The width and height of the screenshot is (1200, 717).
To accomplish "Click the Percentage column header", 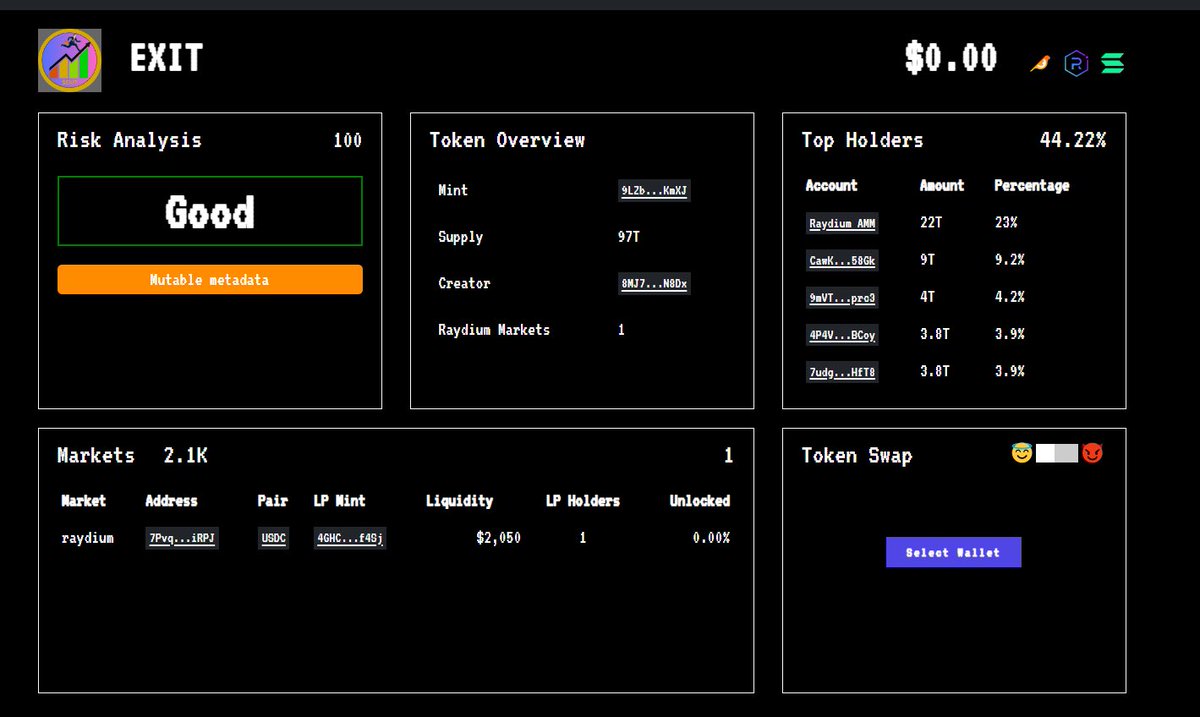I will [1031, 186].
